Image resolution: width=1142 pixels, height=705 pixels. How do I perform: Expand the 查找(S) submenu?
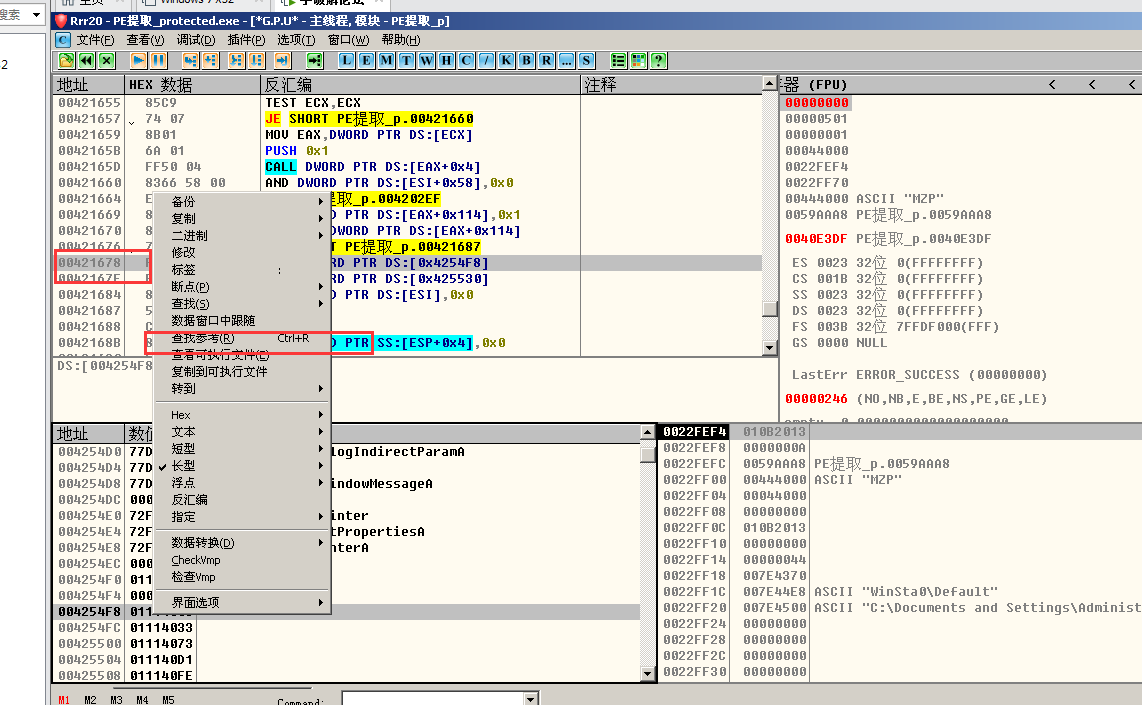point(241,304)
